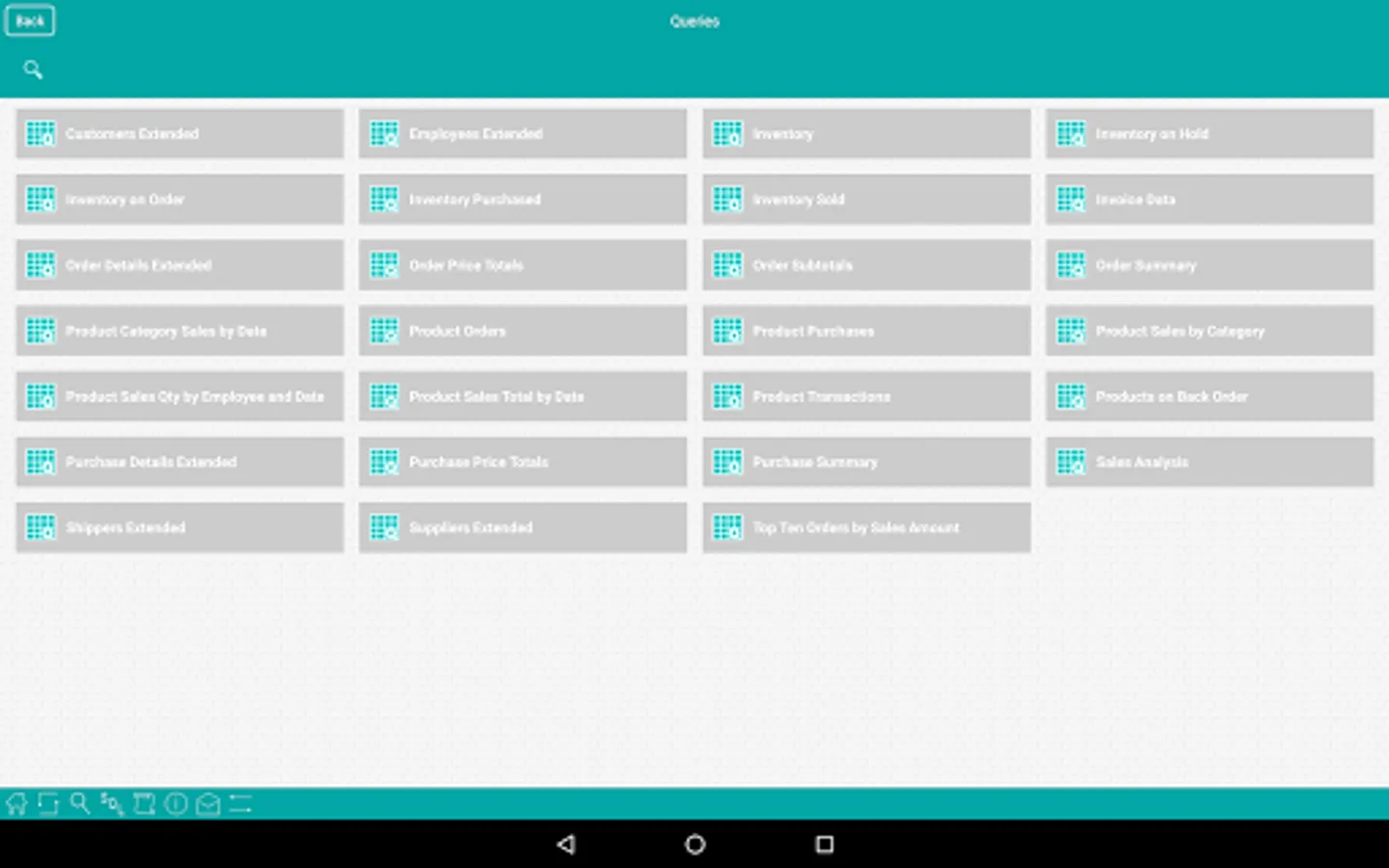This screenshot has width=1389, height=868.
Task: Tap the Android back navigation triangle
Action: (x=566, y=845)
